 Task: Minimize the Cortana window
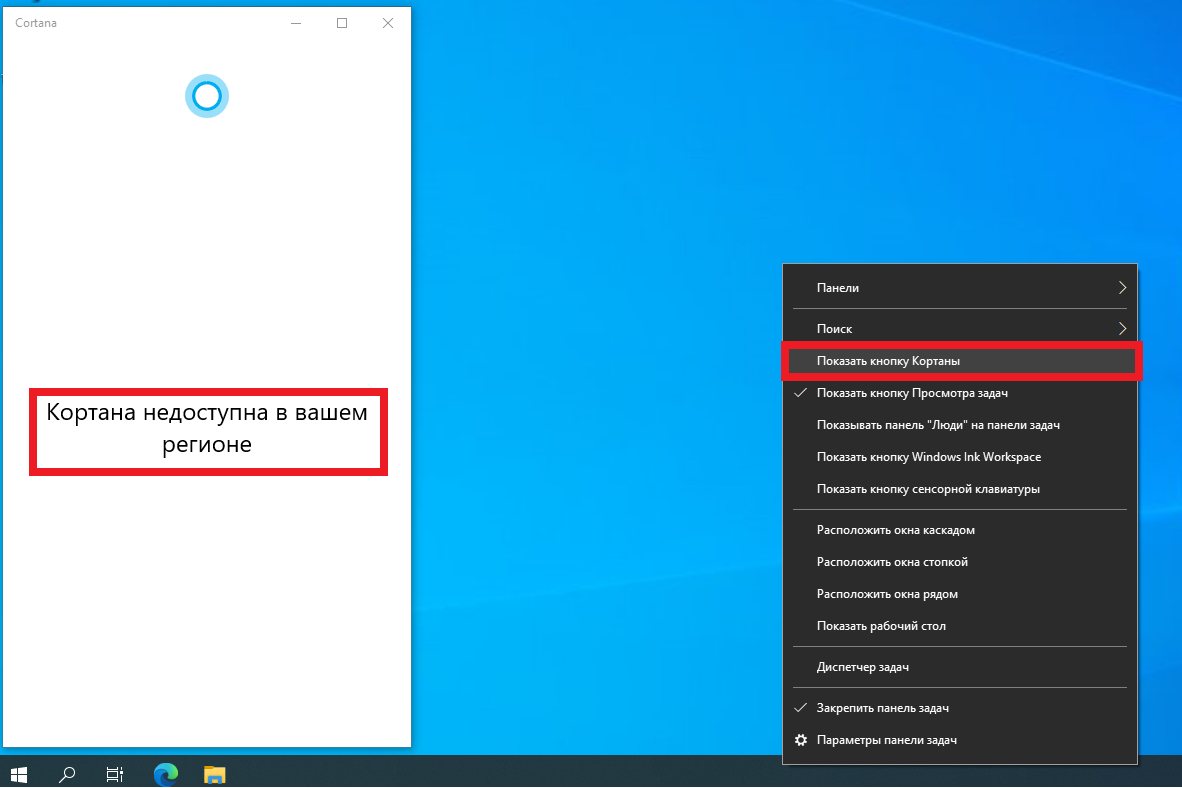pyautogui.click(x=296, y=23)
